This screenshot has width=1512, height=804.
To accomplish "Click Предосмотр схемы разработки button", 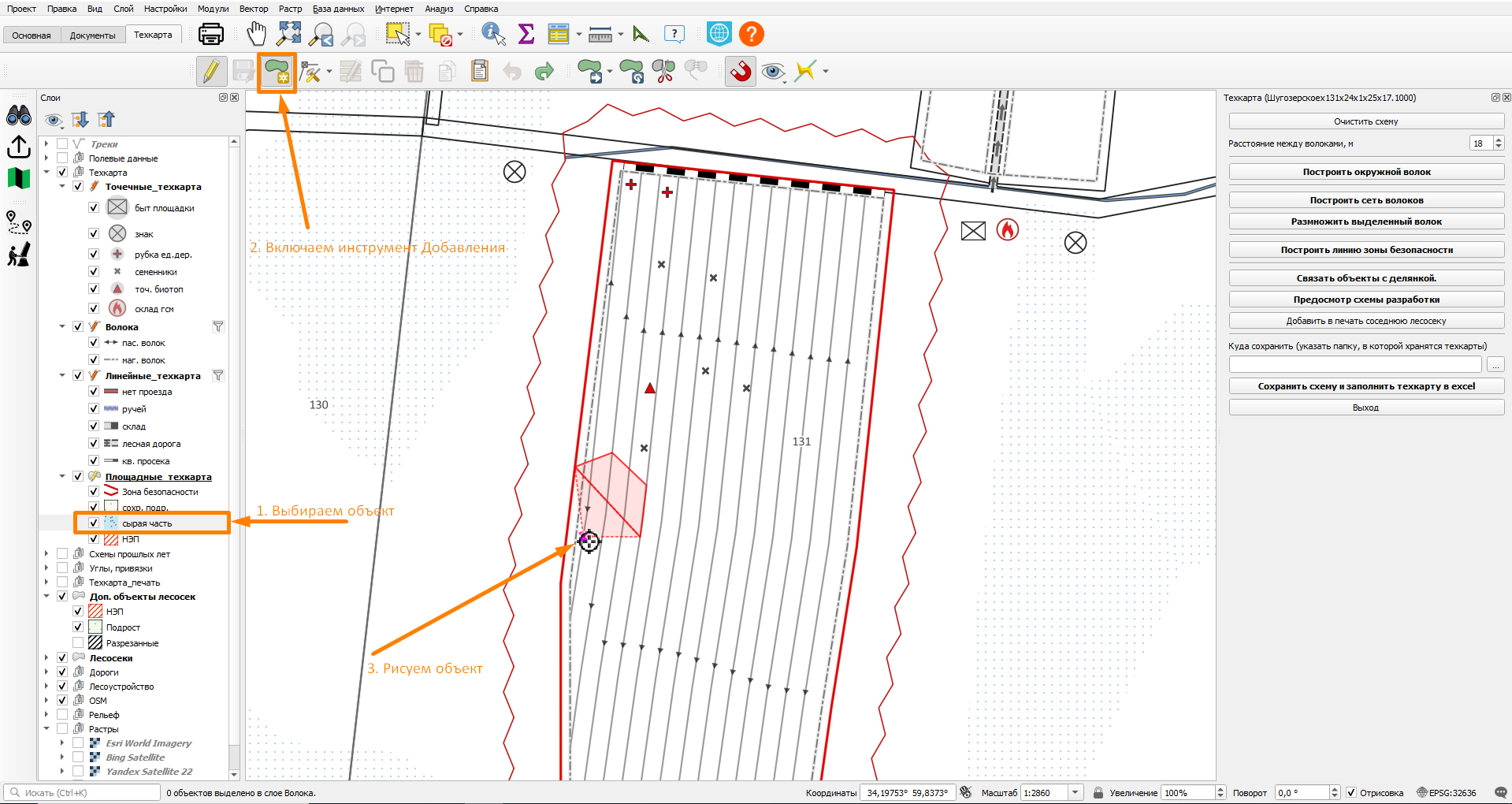I will pyautogui.click(x=1366, y=300).
